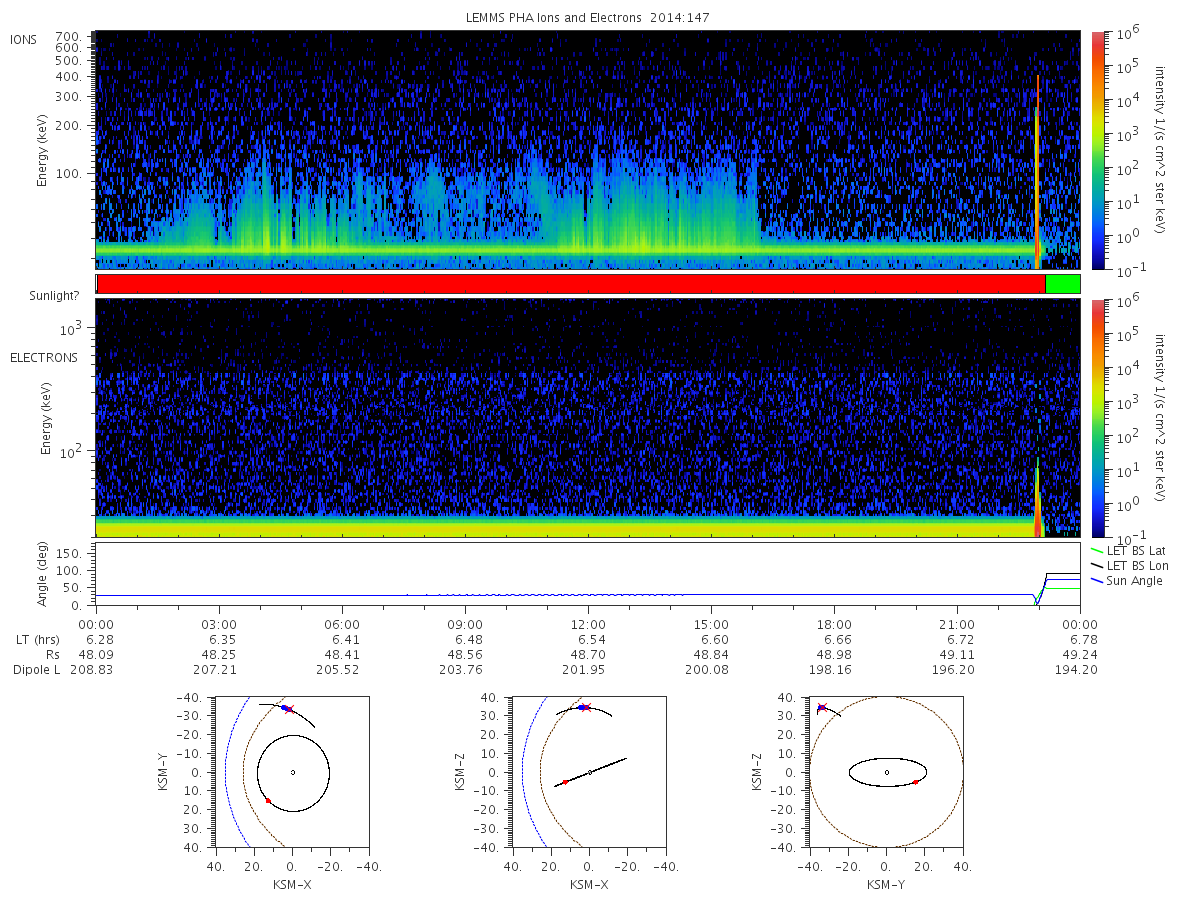The height and width of the screenshot is (900, 1200).
Task: Select the Sun Angle legend entry
Action: (1126, 581)
